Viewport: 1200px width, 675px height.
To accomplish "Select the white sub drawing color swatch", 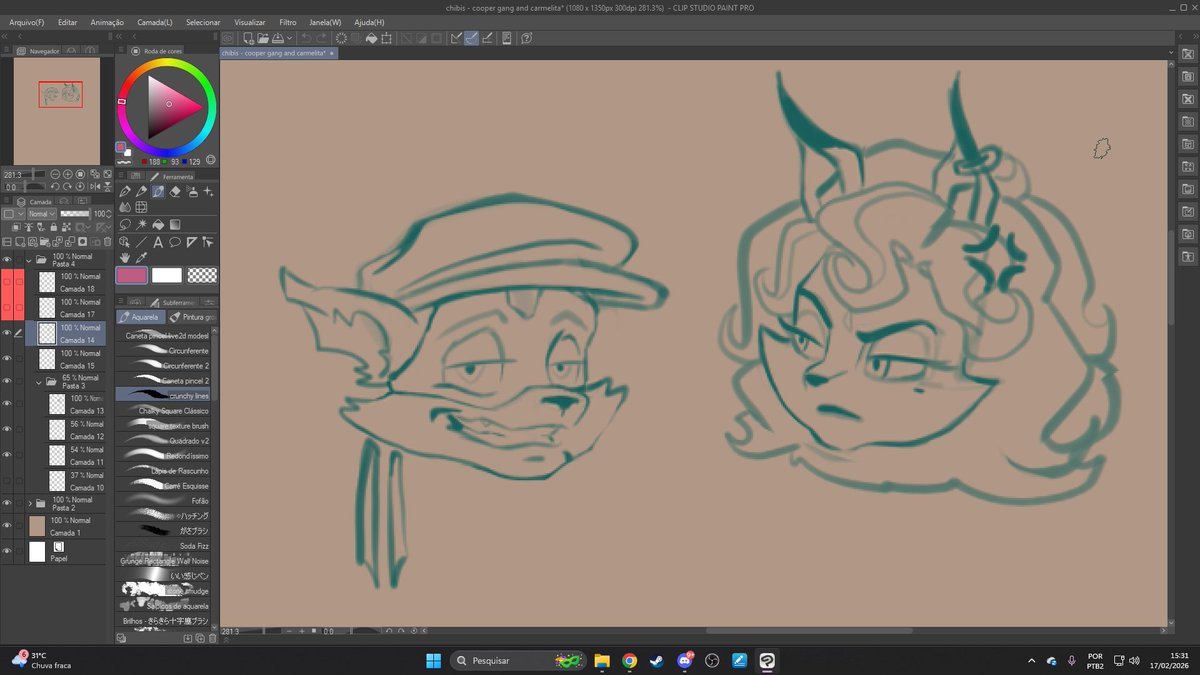I will click(167, 275).
